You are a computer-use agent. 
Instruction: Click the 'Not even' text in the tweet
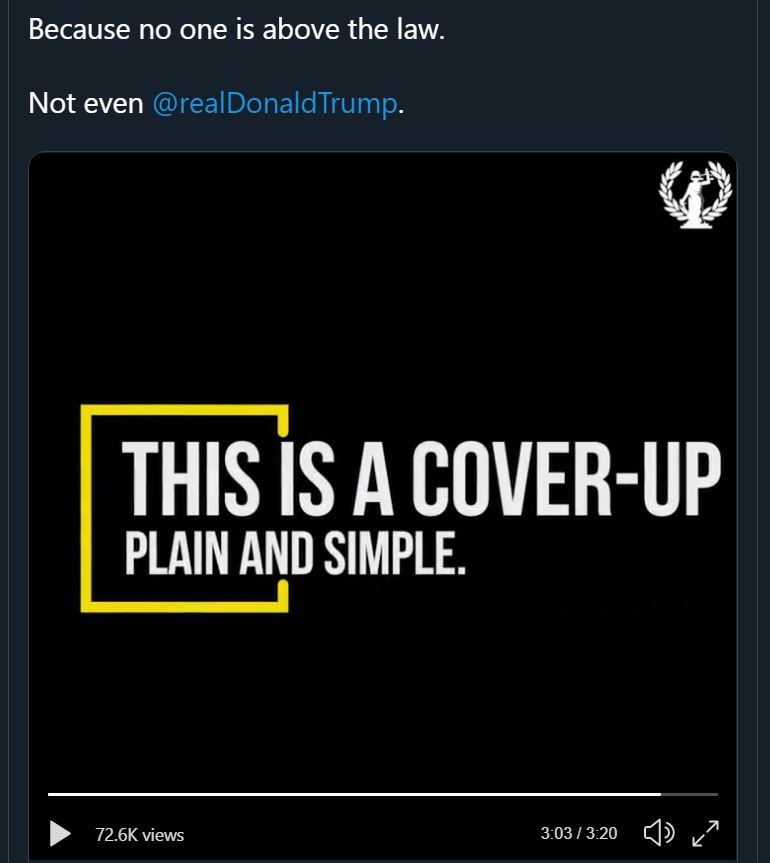pyautogui.click(x=86, y=103)
